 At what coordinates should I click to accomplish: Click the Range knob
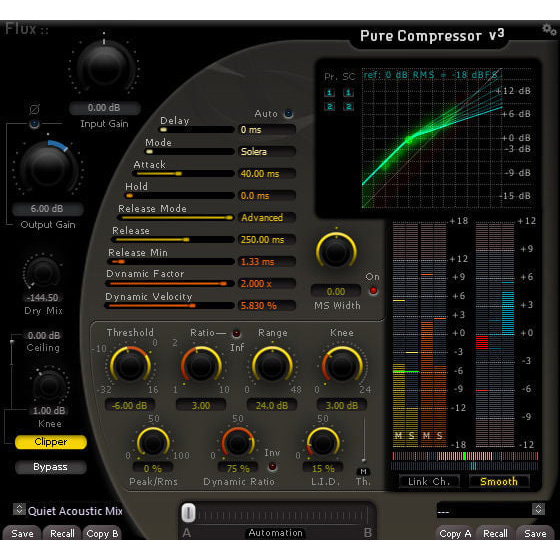coord(272,365)
